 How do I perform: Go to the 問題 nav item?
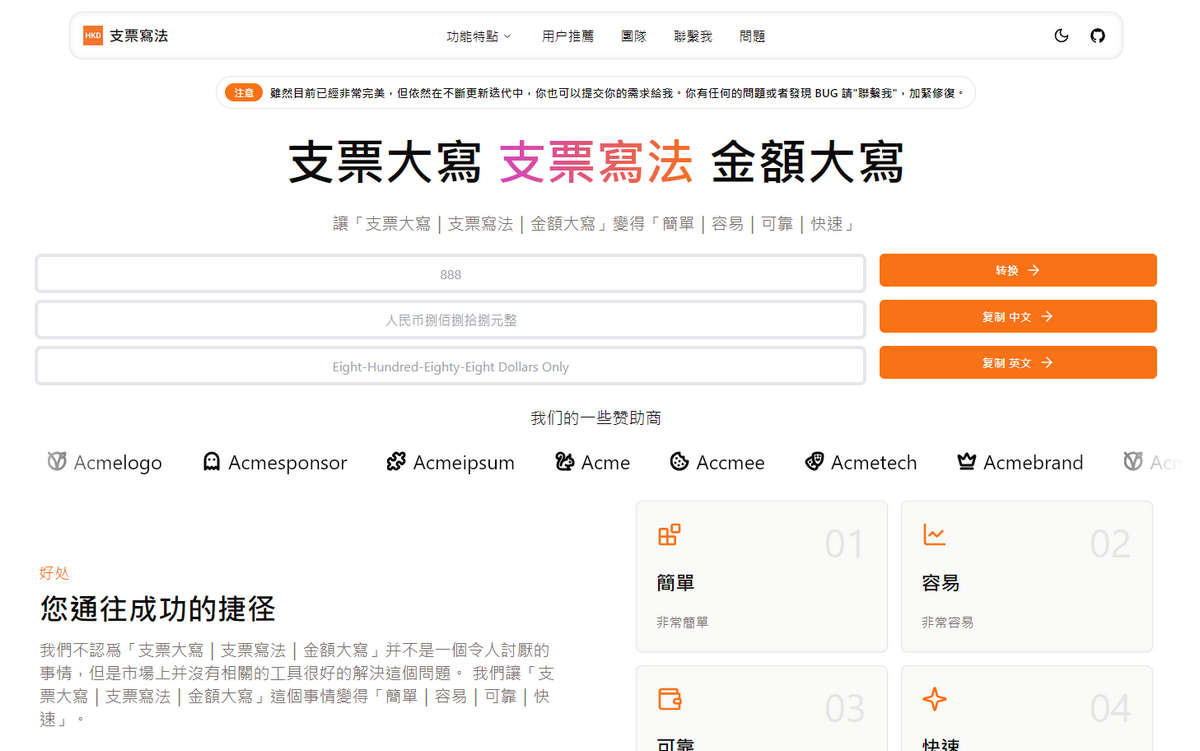coord(752,36)
